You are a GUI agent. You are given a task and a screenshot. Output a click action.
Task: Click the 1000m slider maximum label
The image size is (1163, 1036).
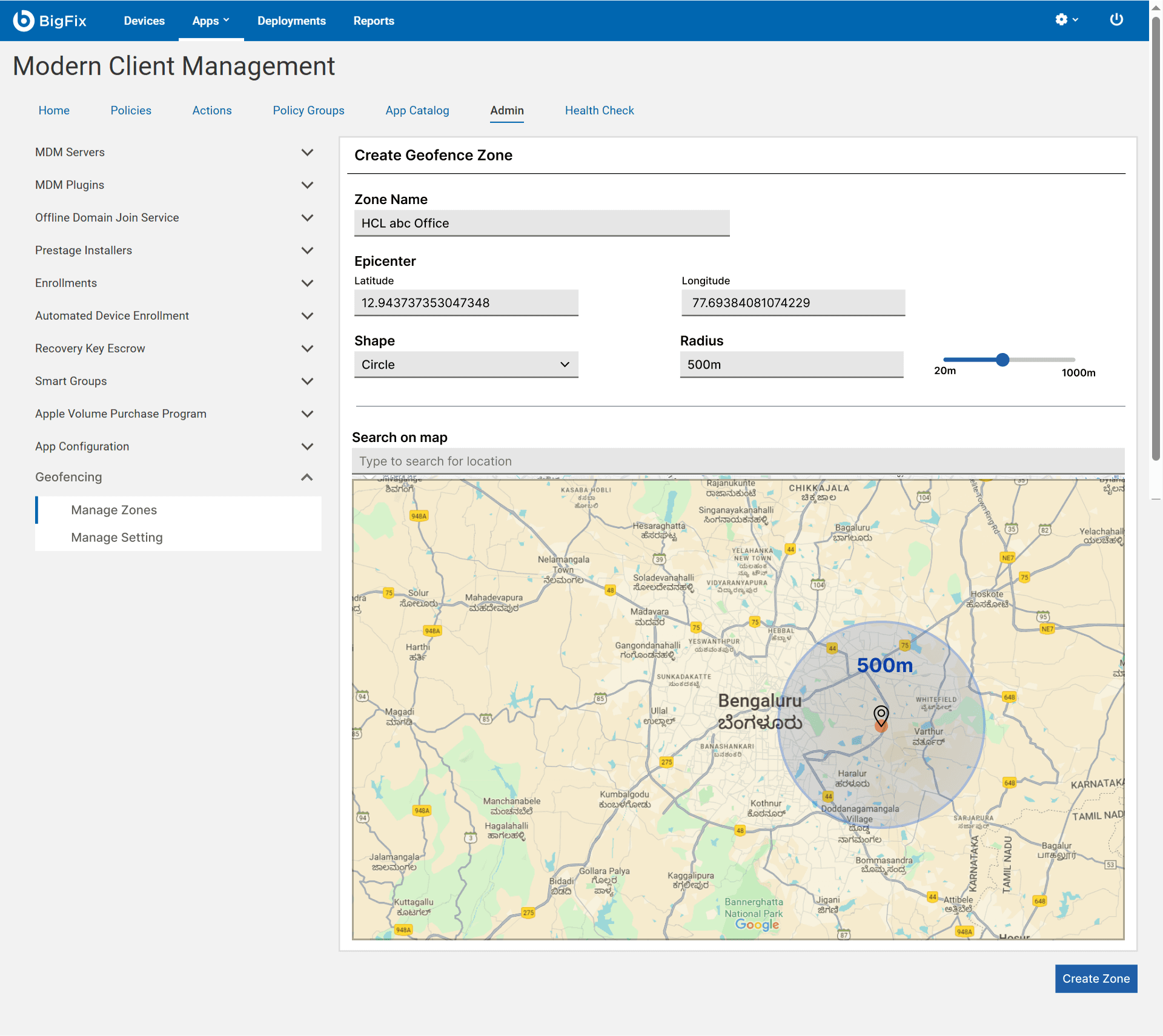coord(1078,372)
